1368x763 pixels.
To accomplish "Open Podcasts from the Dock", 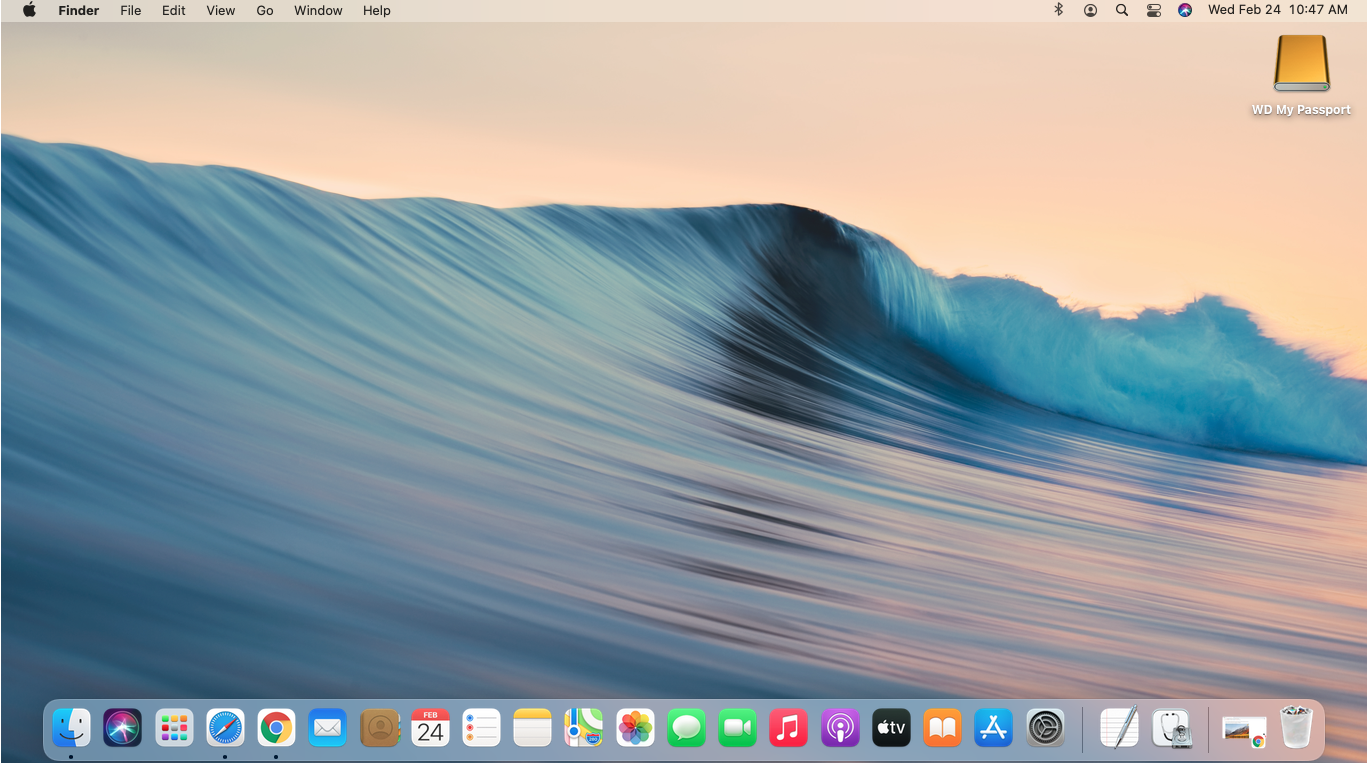I will 840,727.
